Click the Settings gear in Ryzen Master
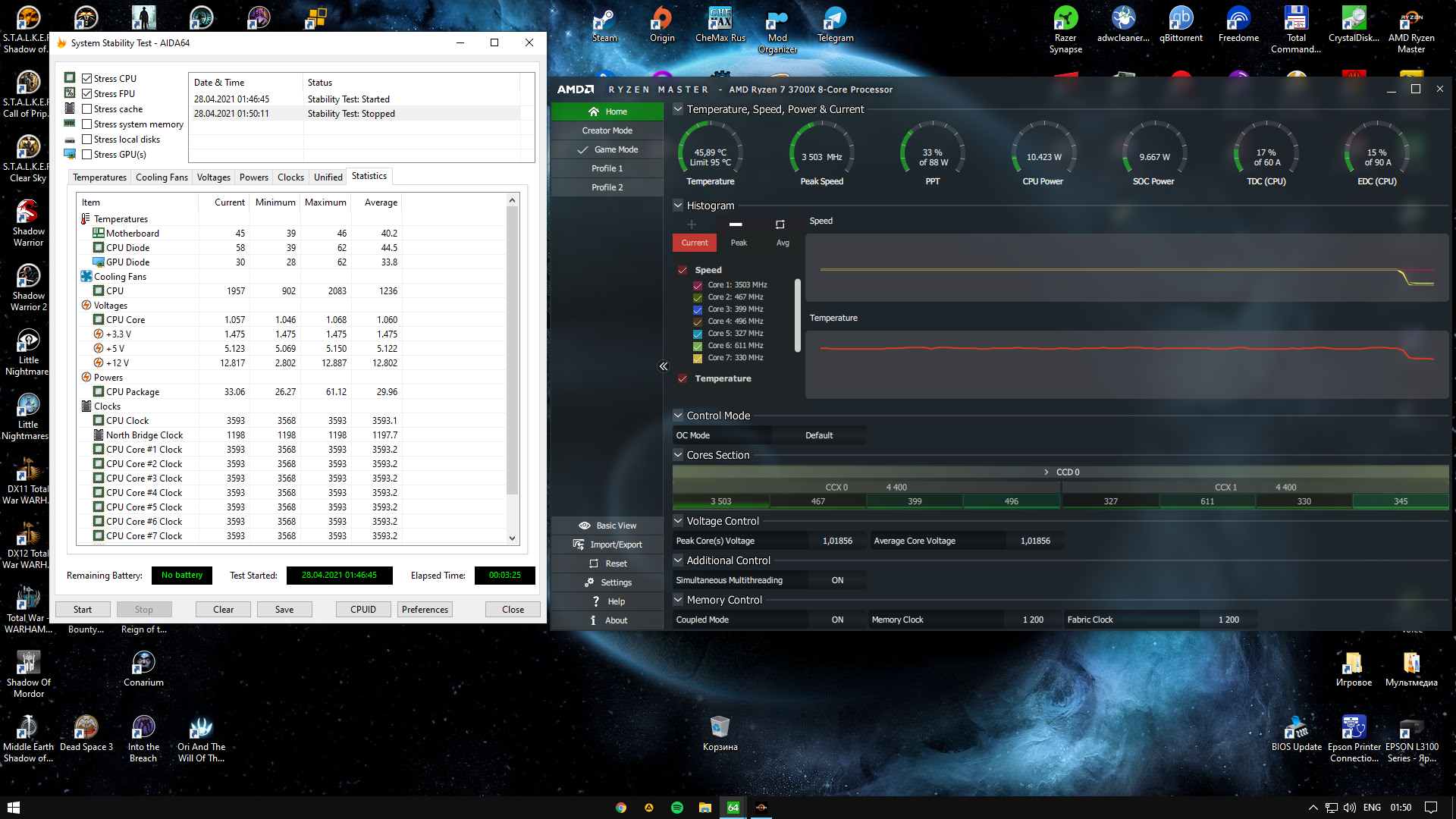1456x819 pixels. 589,582
